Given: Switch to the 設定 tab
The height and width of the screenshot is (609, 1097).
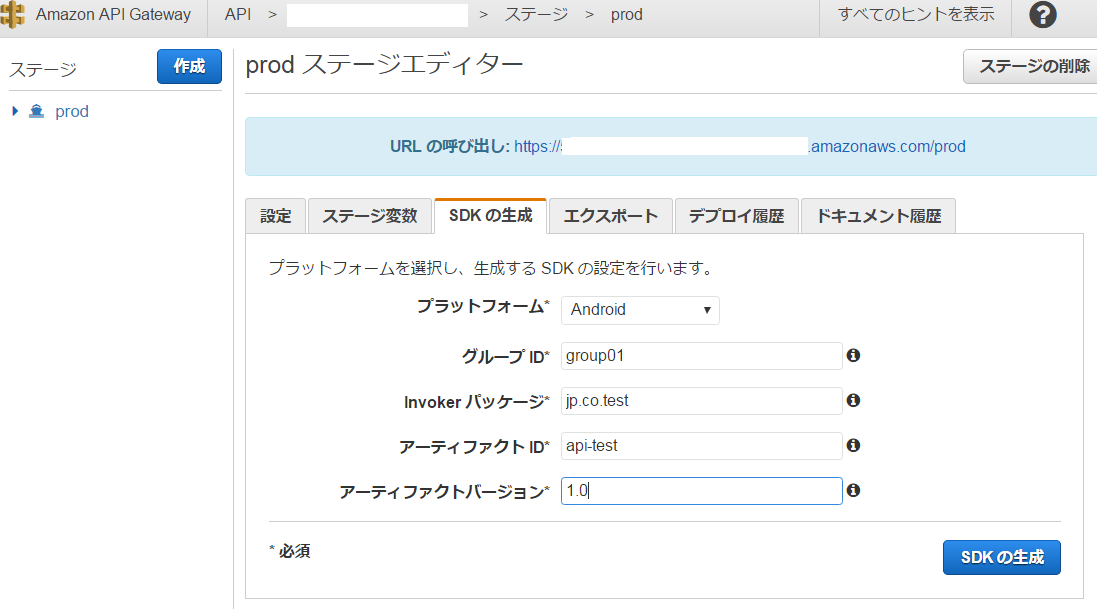Looking at the screenshot, I should 274,215.
